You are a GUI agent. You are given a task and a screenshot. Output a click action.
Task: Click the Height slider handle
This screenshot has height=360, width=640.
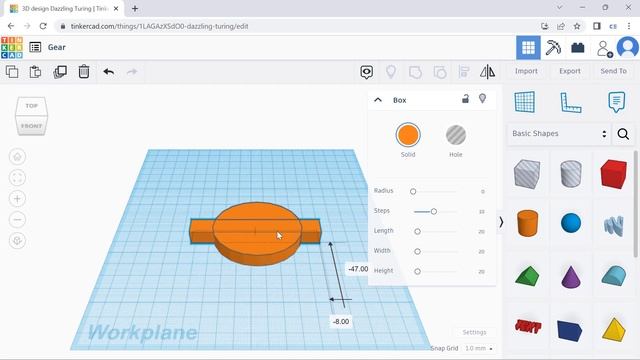[x=417, y=271]
